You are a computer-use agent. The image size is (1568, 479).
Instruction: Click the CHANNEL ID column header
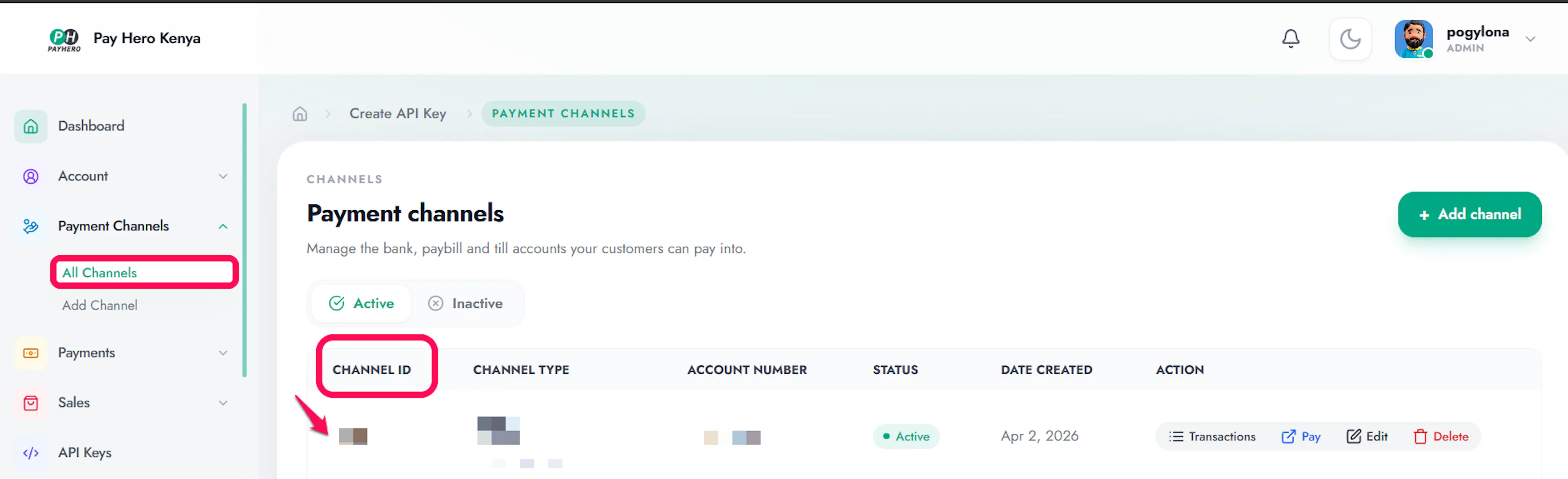click(x=371, y=370)
